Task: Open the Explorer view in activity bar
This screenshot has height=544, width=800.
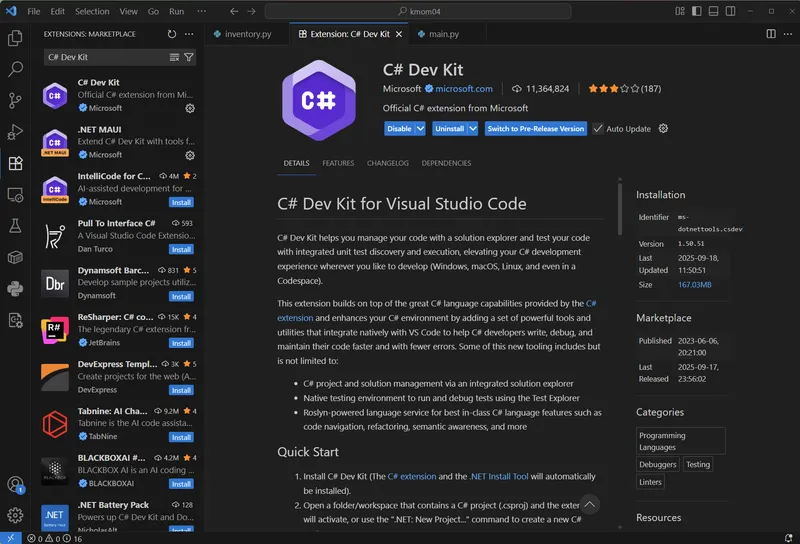Action: 15,38
